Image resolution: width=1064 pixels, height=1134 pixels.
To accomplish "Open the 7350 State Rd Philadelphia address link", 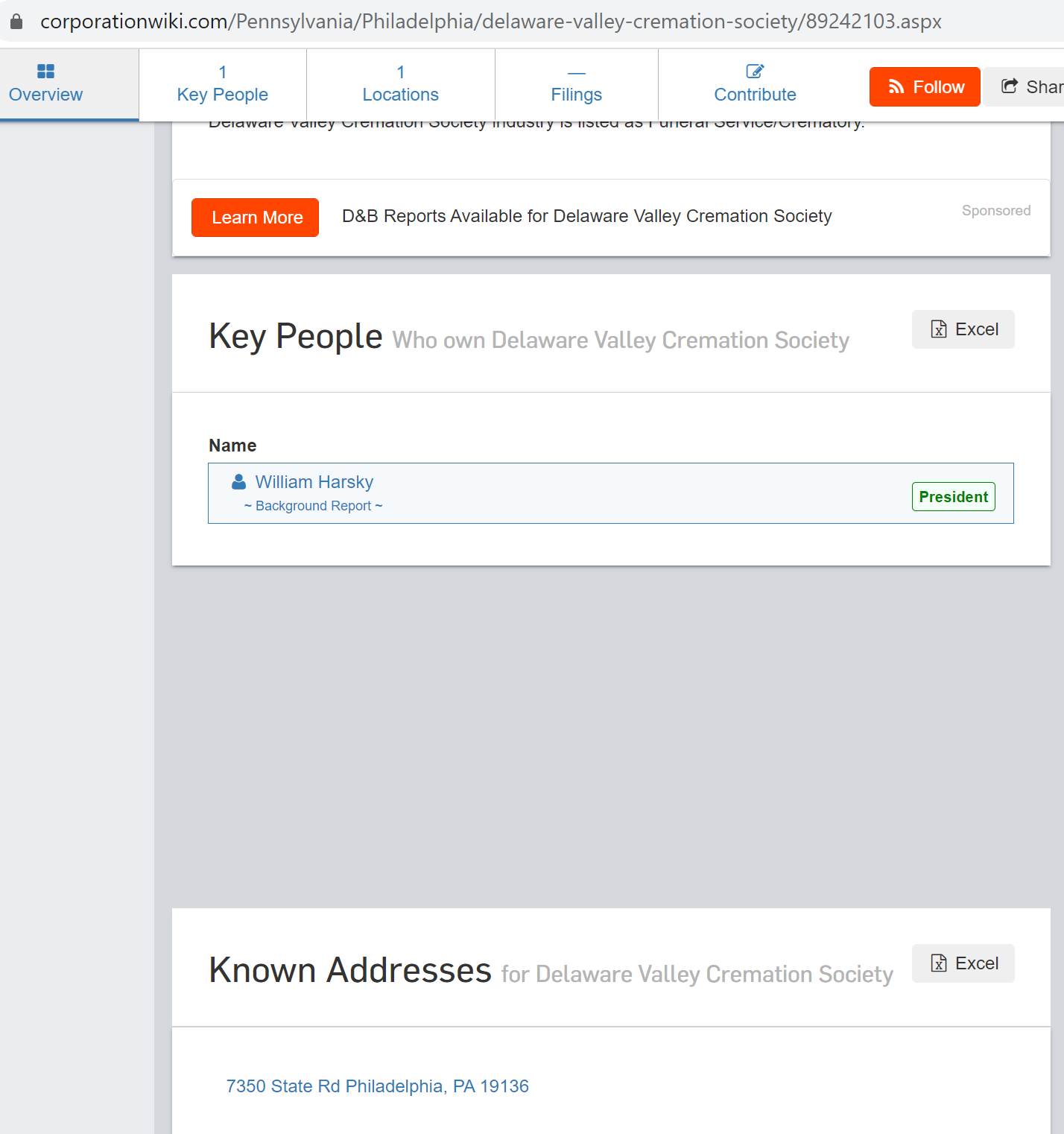I will tap(378, 1086).
